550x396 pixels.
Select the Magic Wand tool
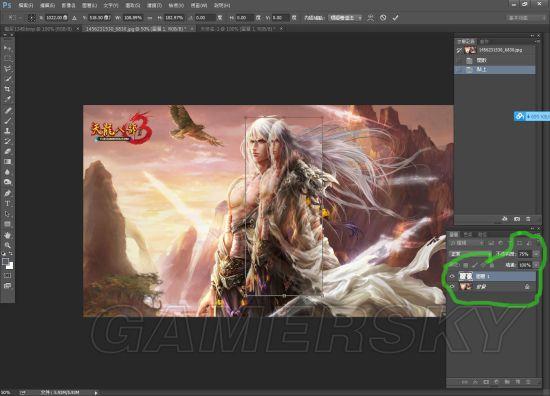coord(7,79)
